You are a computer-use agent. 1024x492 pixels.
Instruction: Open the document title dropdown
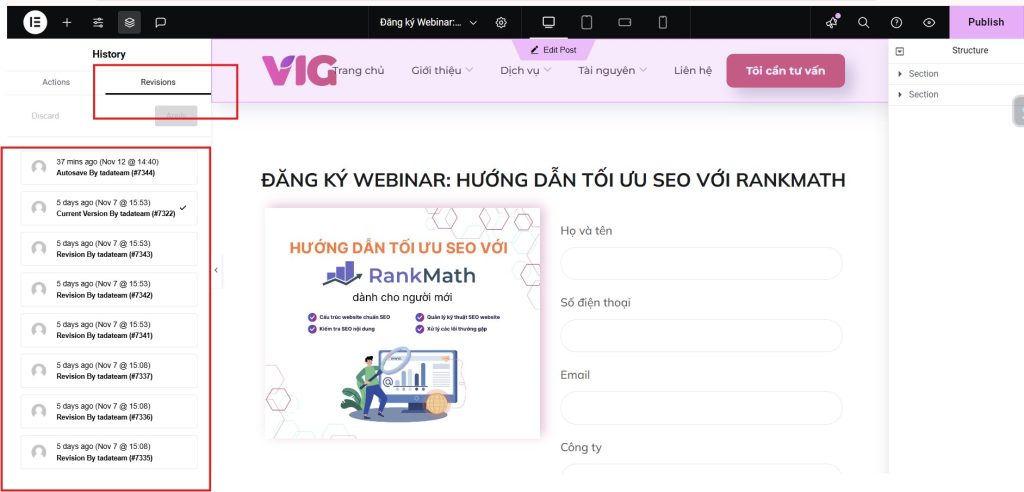point(428,22)
